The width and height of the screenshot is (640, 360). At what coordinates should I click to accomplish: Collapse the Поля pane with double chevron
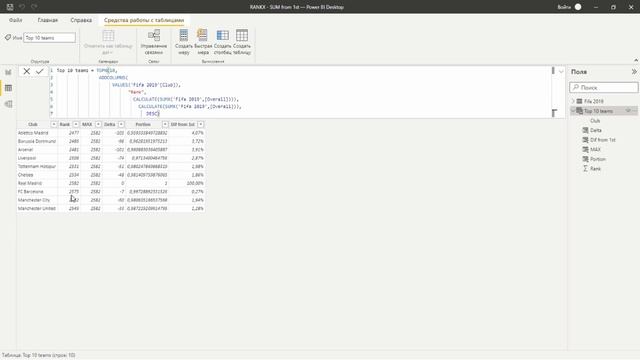coord(634,71)
